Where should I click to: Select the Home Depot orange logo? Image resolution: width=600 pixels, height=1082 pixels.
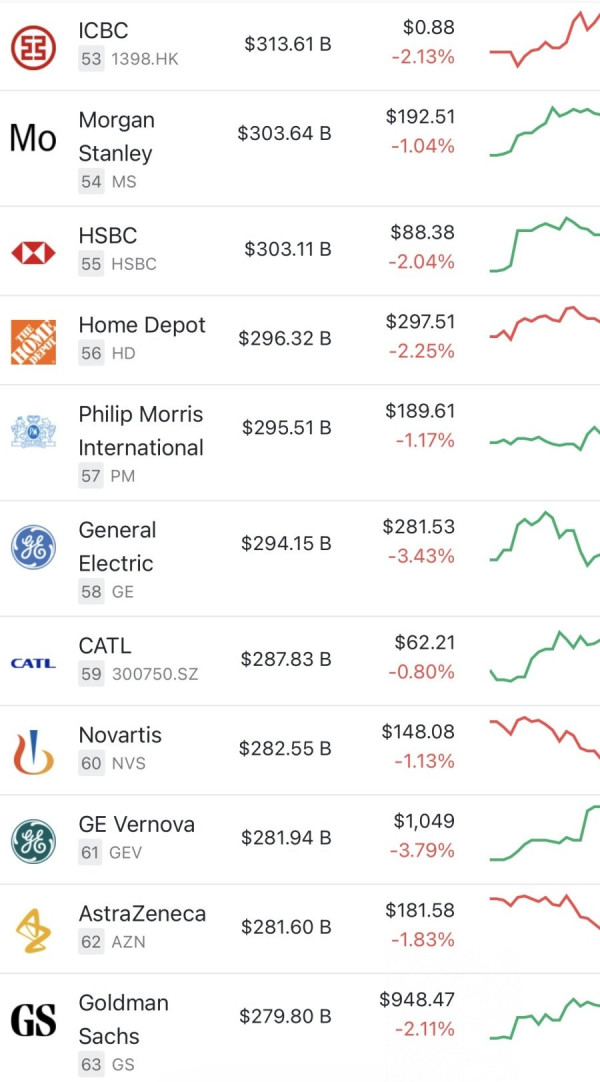click(33, 342)
